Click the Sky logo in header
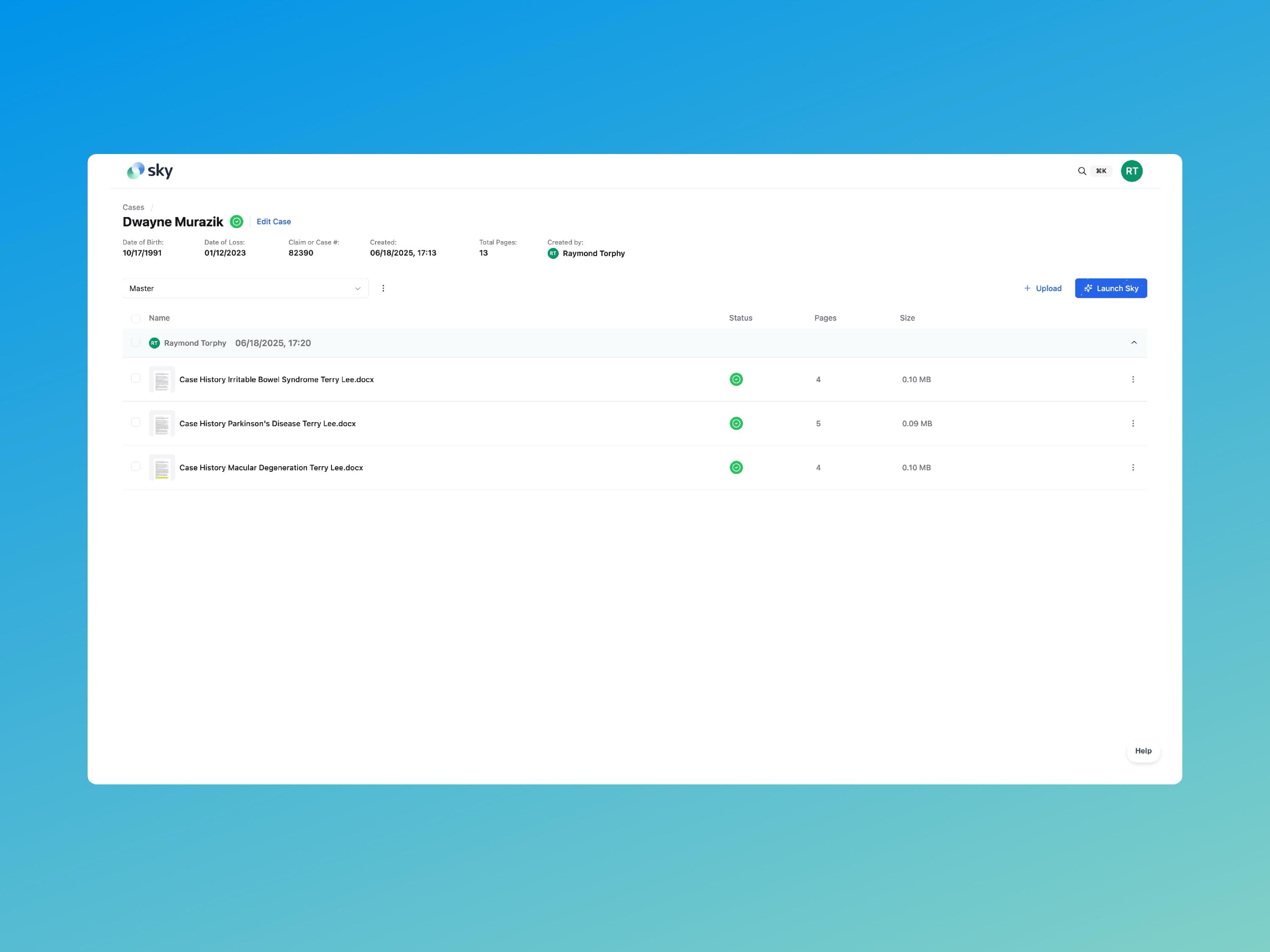 pos(150,171)
